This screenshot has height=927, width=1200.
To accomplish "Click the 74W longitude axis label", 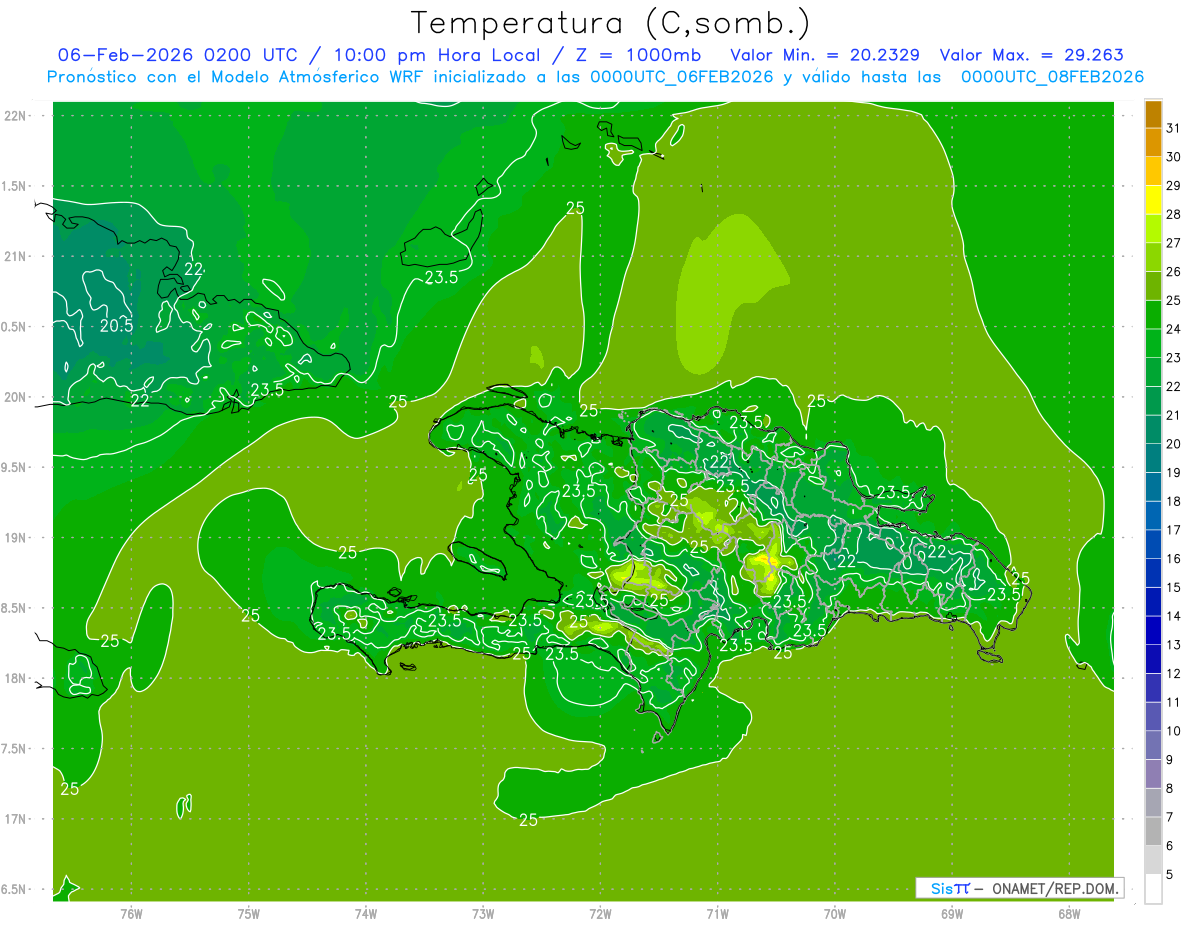I will coord(366,914).
